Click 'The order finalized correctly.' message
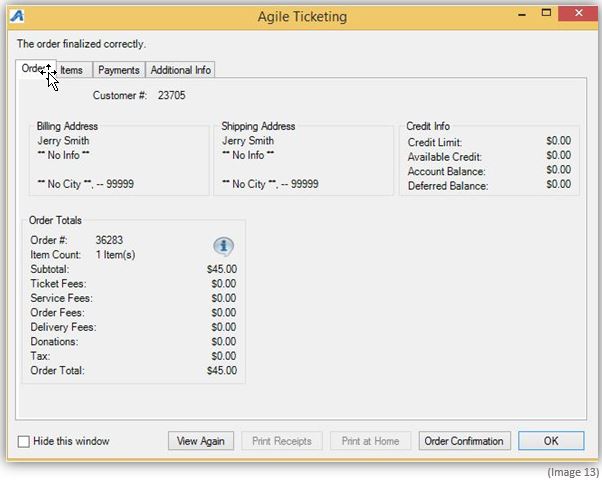Screen dimensions: 602x483 pos(81,44)
